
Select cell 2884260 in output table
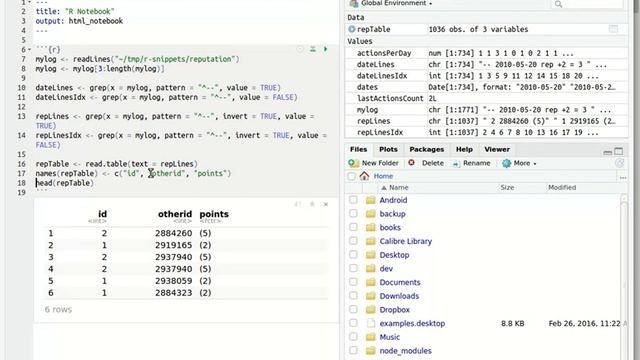pos(173,233)
